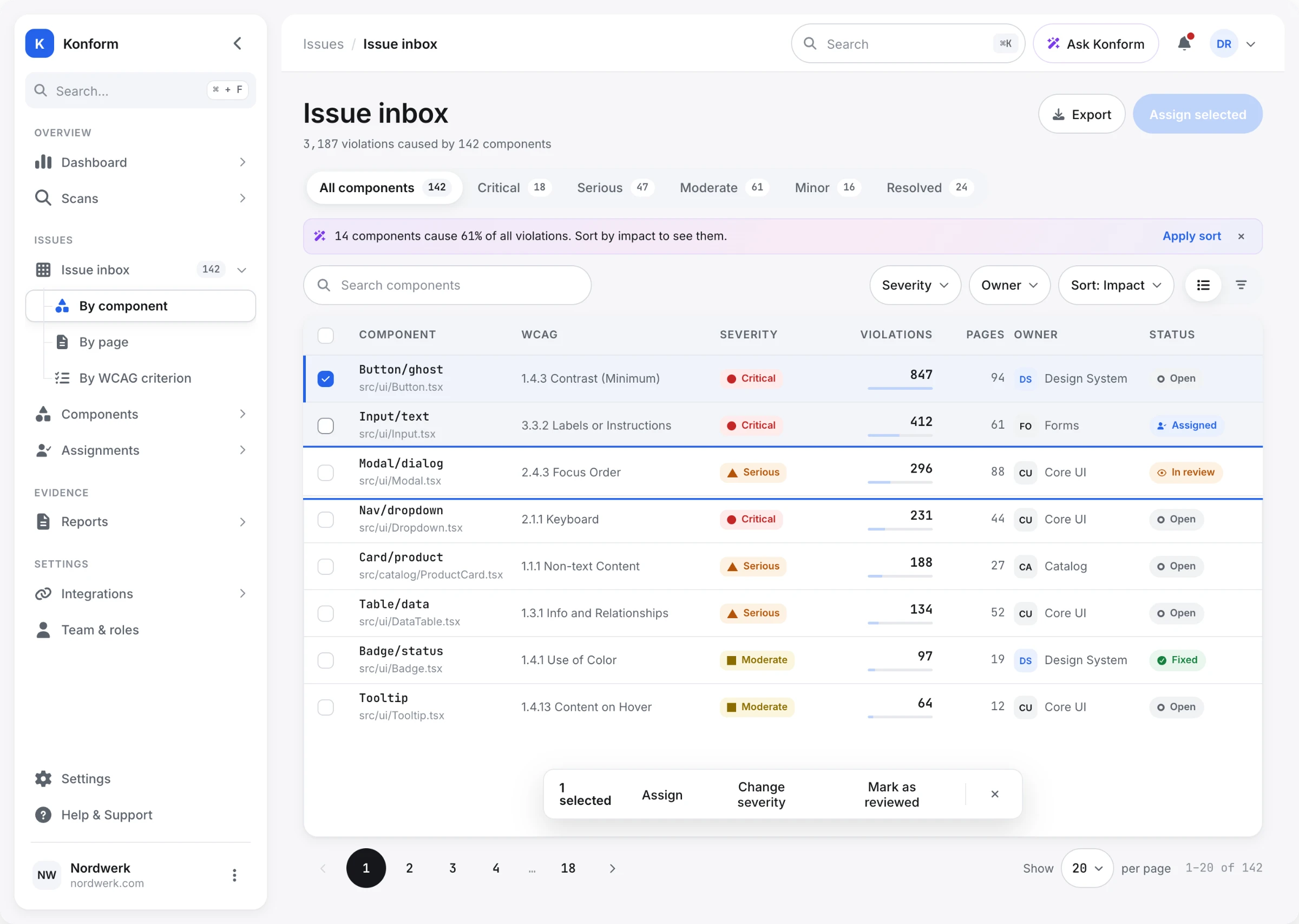This screenshot has height=924, width=1299.
Task: Open the Sort: Impact dropdown
Action: click(x=1116, y=285)
